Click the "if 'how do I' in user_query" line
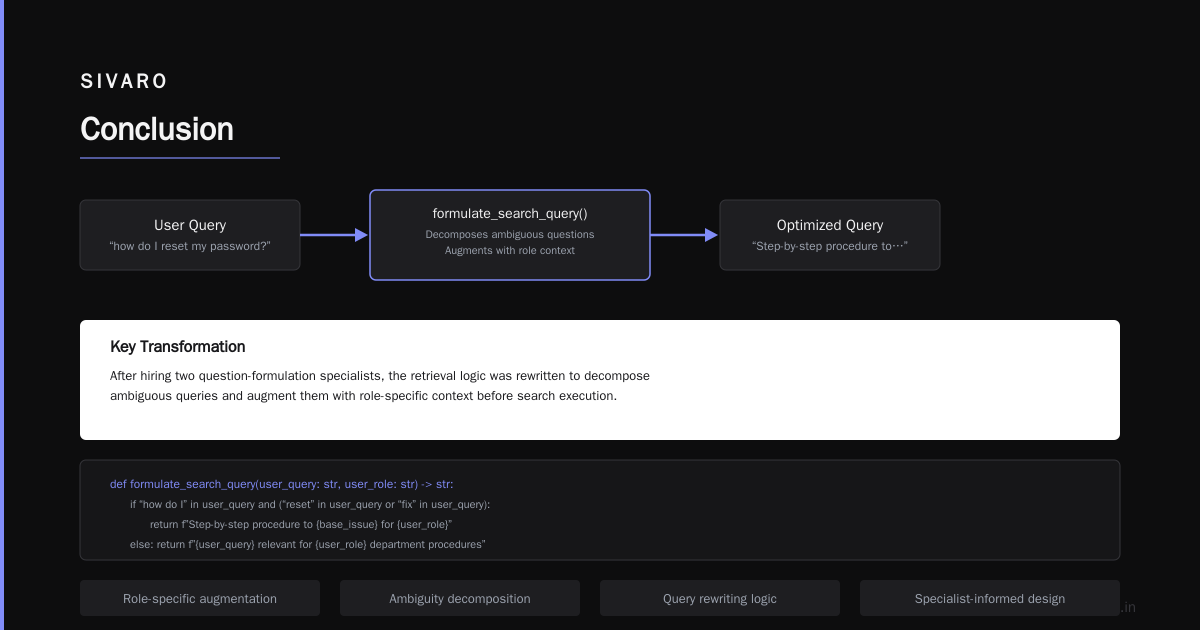 coord(310,504)
